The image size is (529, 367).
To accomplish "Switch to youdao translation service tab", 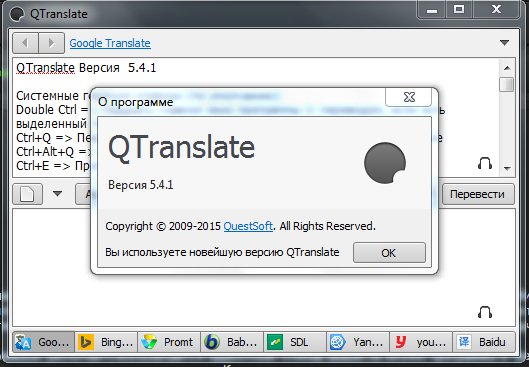I will point(421,342).
